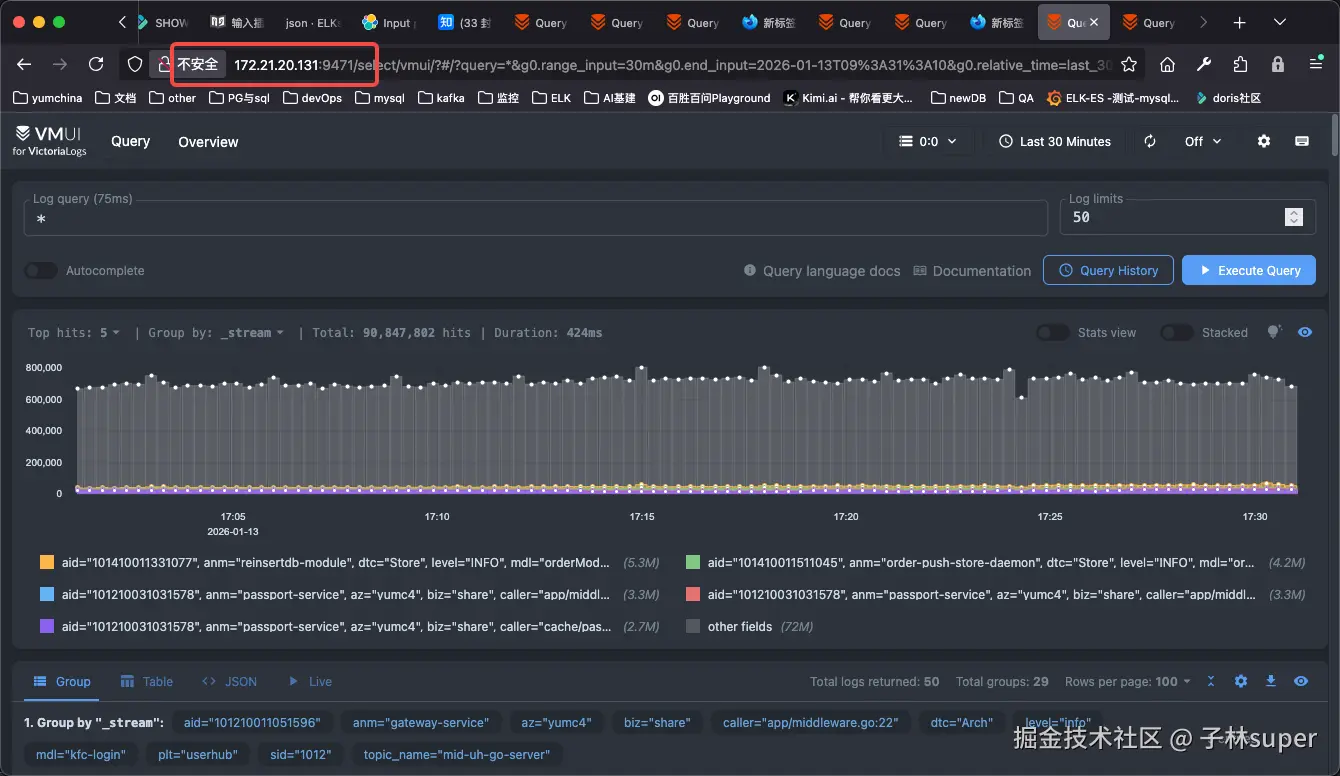The height and width of the screenshot is (776, 1340).
Task: Open the Top hits dropdown
Action: tap(74, 332)
